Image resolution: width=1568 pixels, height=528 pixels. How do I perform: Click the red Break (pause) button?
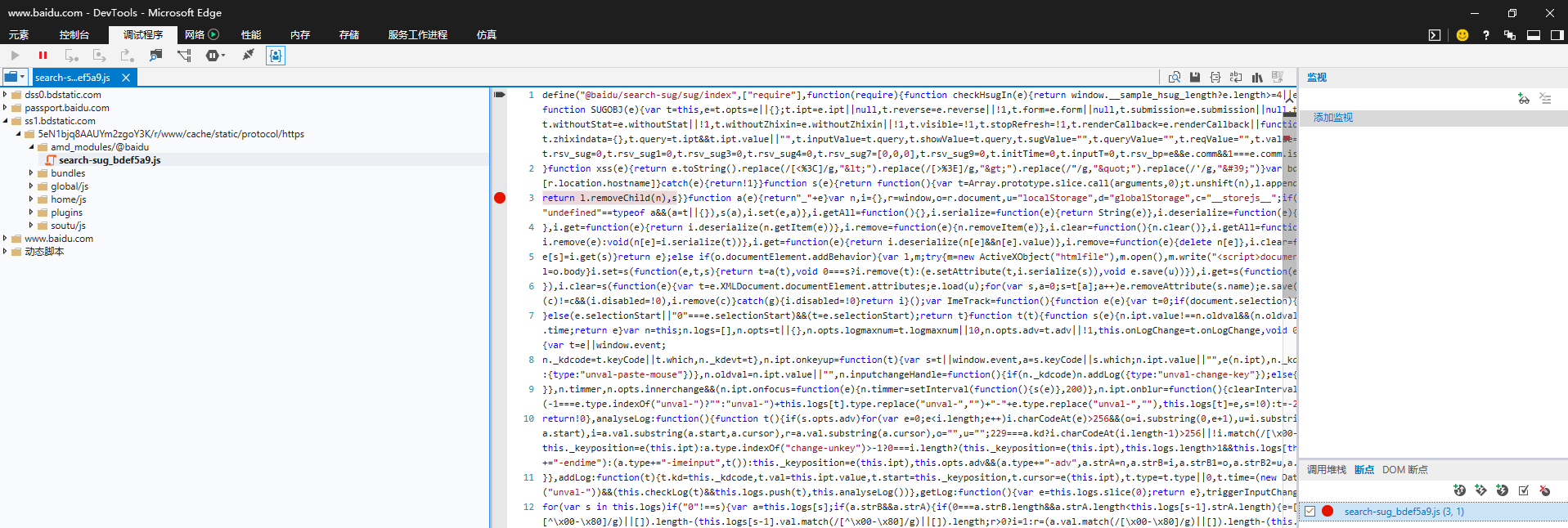[43, 56]
